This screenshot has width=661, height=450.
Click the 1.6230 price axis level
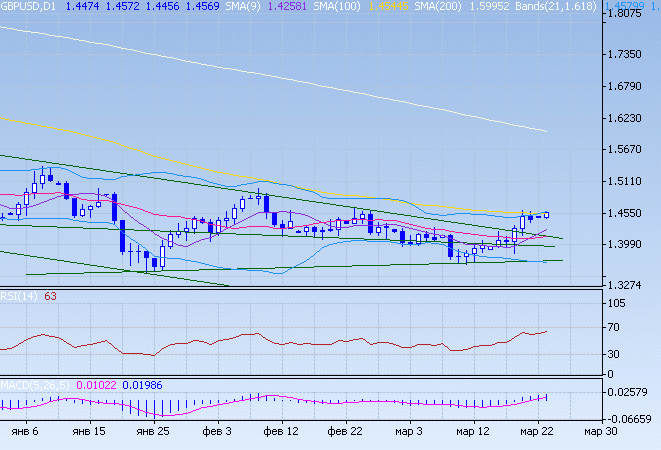[x=630, y=118]
